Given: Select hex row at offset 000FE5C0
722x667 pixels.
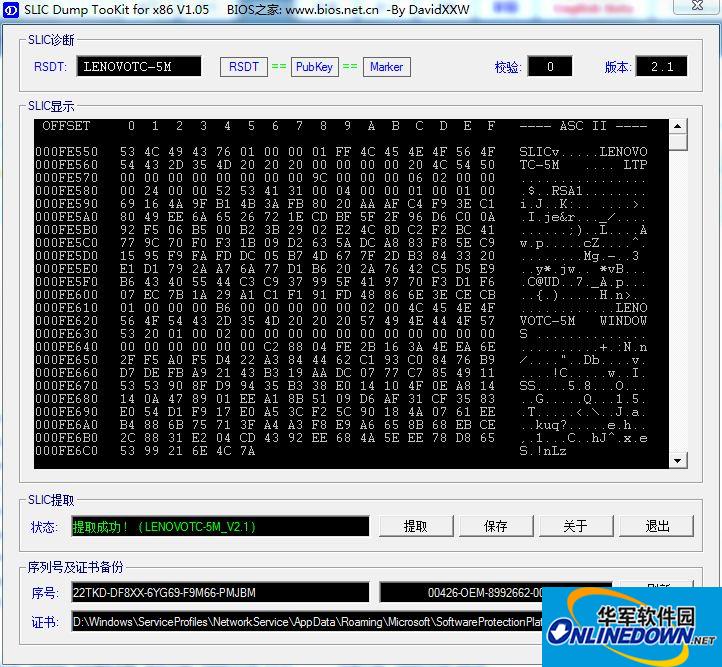Looking at the screenshot, I should [x=341, y=243].
